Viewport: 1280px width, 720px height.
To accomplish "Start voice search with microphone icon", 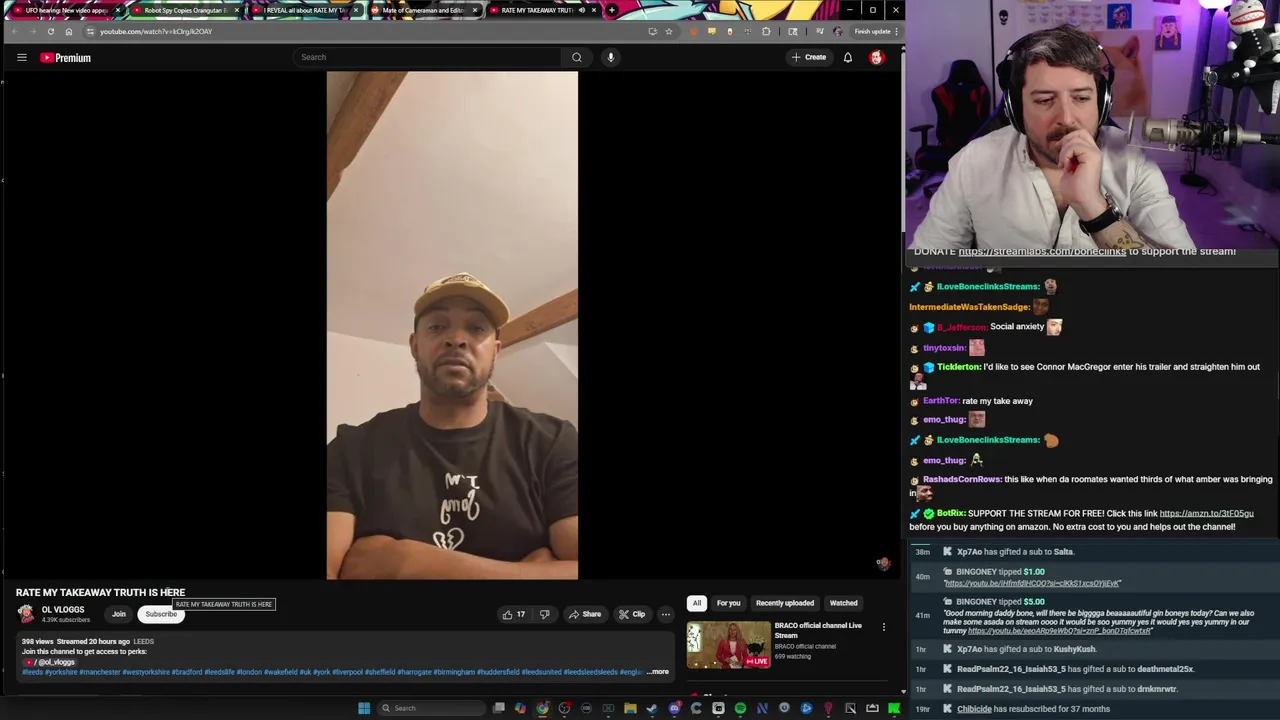I will [610, 57].
